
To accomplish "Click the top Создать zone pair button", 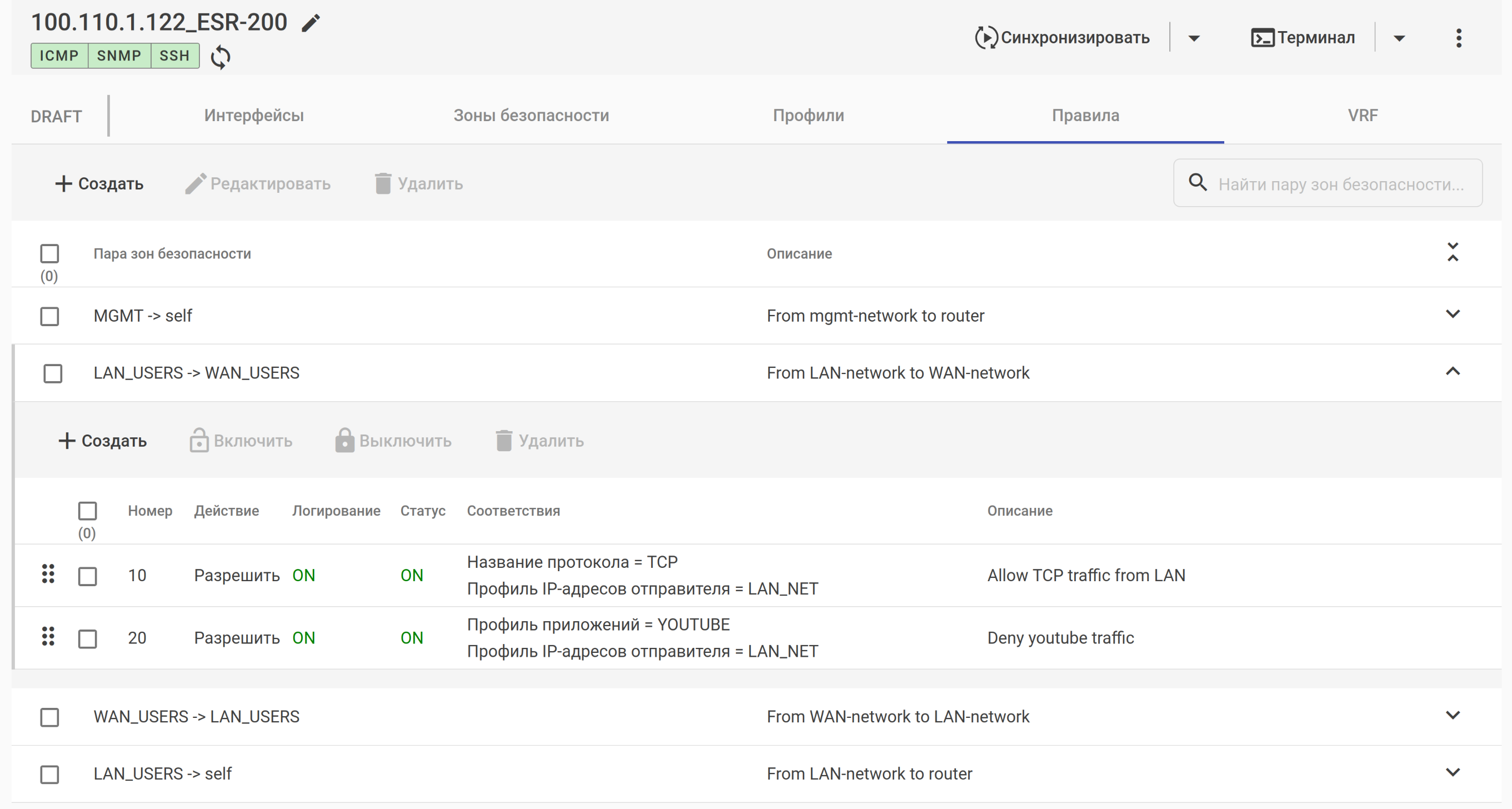I will pos(99,184).
